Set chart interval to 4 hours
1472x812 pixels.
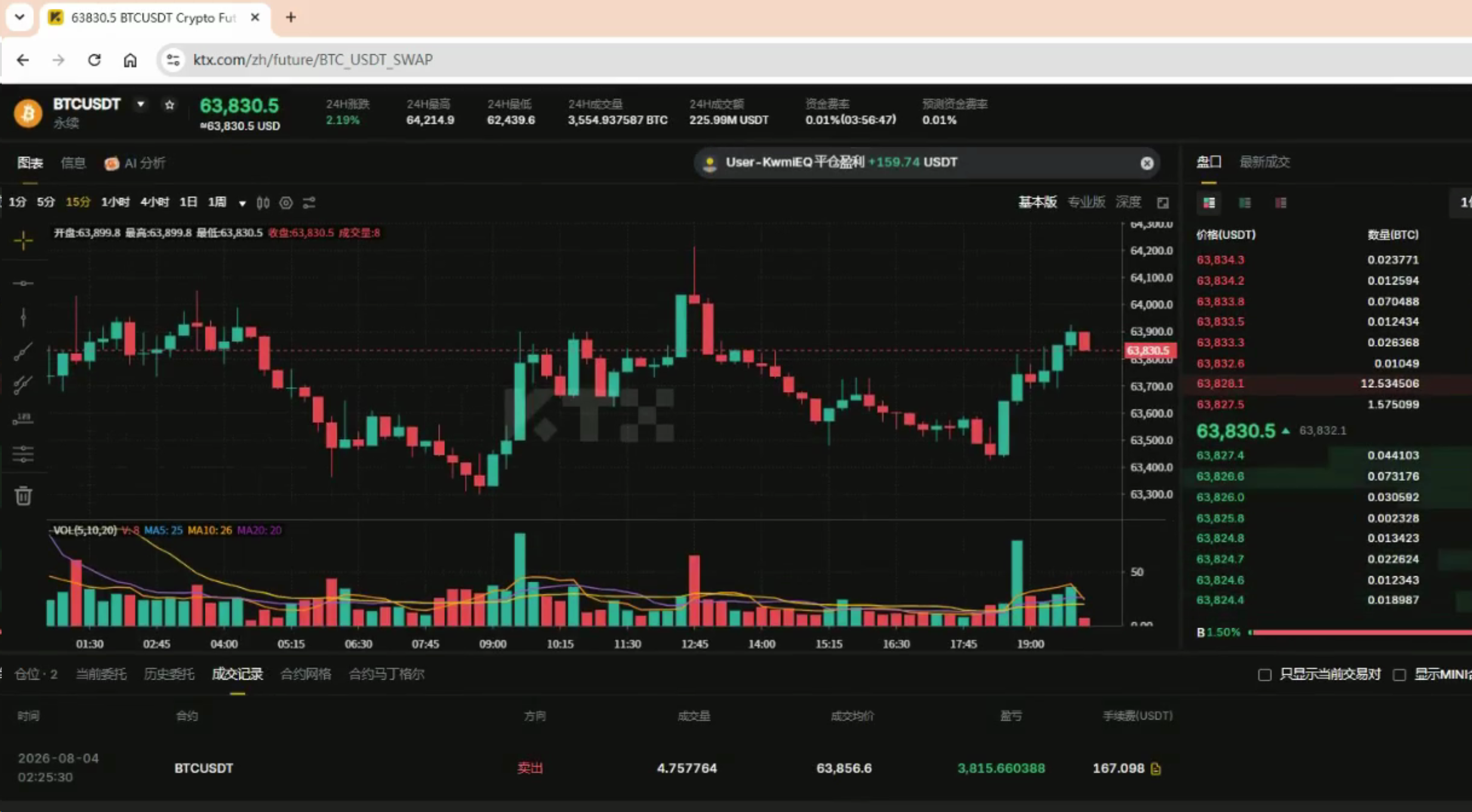[x=155, y=202]
